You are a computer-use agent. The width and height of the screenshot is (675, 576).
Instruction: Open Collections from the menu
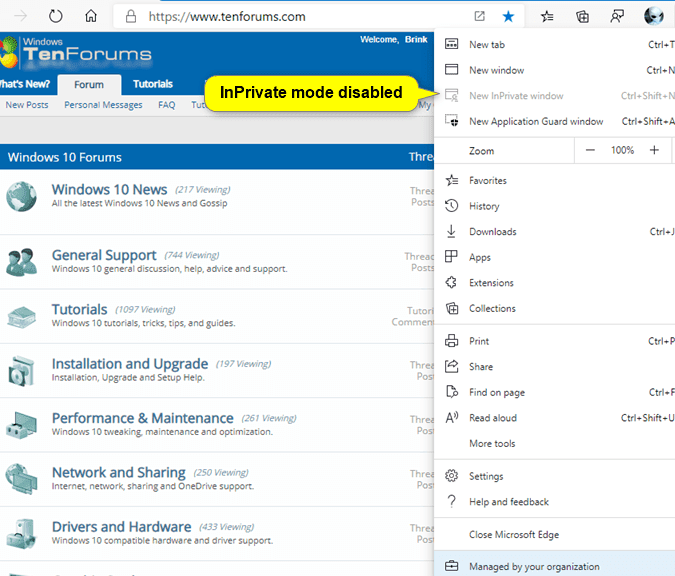554,308
